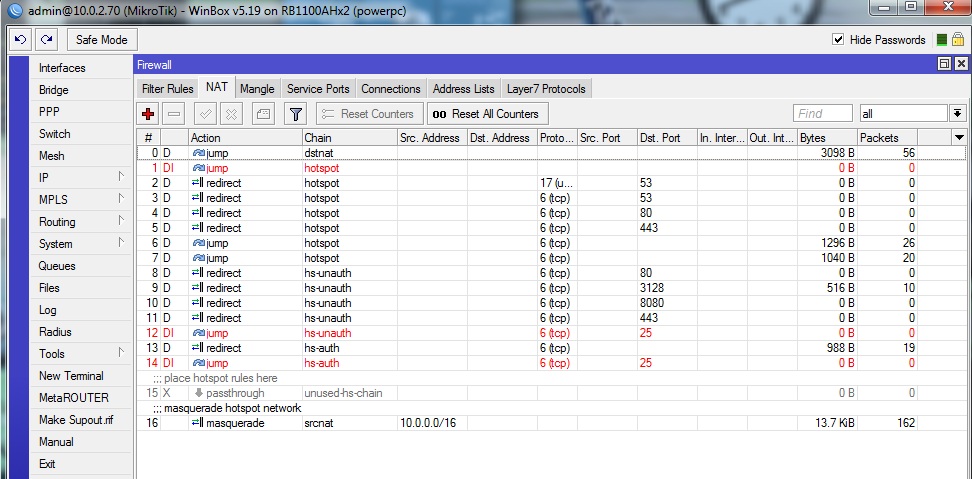The height and width of the screenshot is (479, 972).
Task: Open MetaROUTER from the sidebar
Action: pos(81,398)
